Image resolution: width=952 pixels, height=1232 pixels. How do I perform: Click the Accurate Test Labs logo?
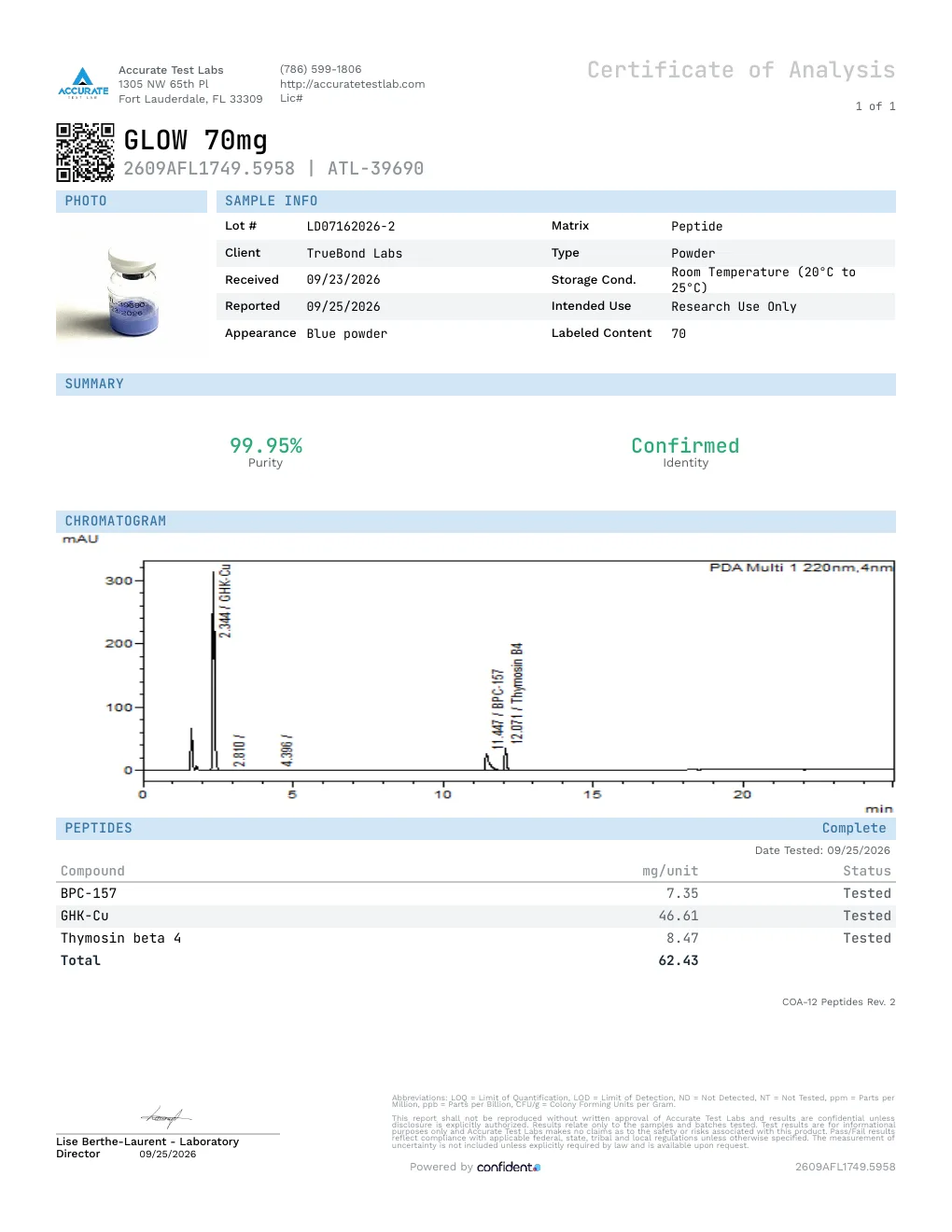point(83,83)
